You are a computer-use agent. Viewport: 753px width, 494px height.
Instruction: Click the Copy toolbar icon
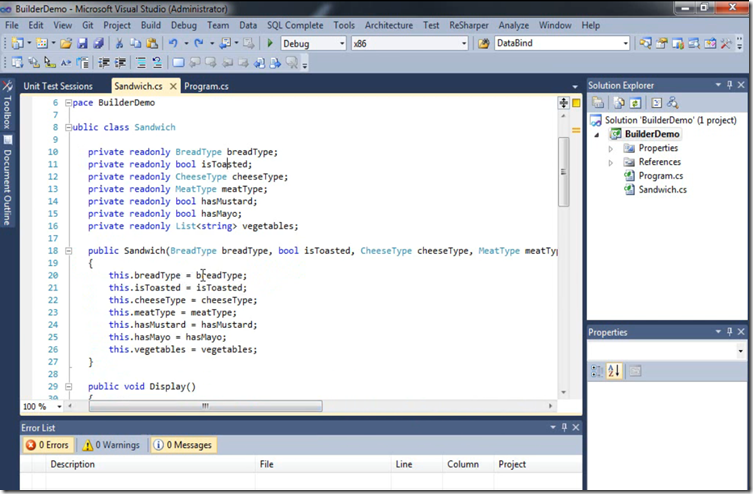tap(135, 43)
